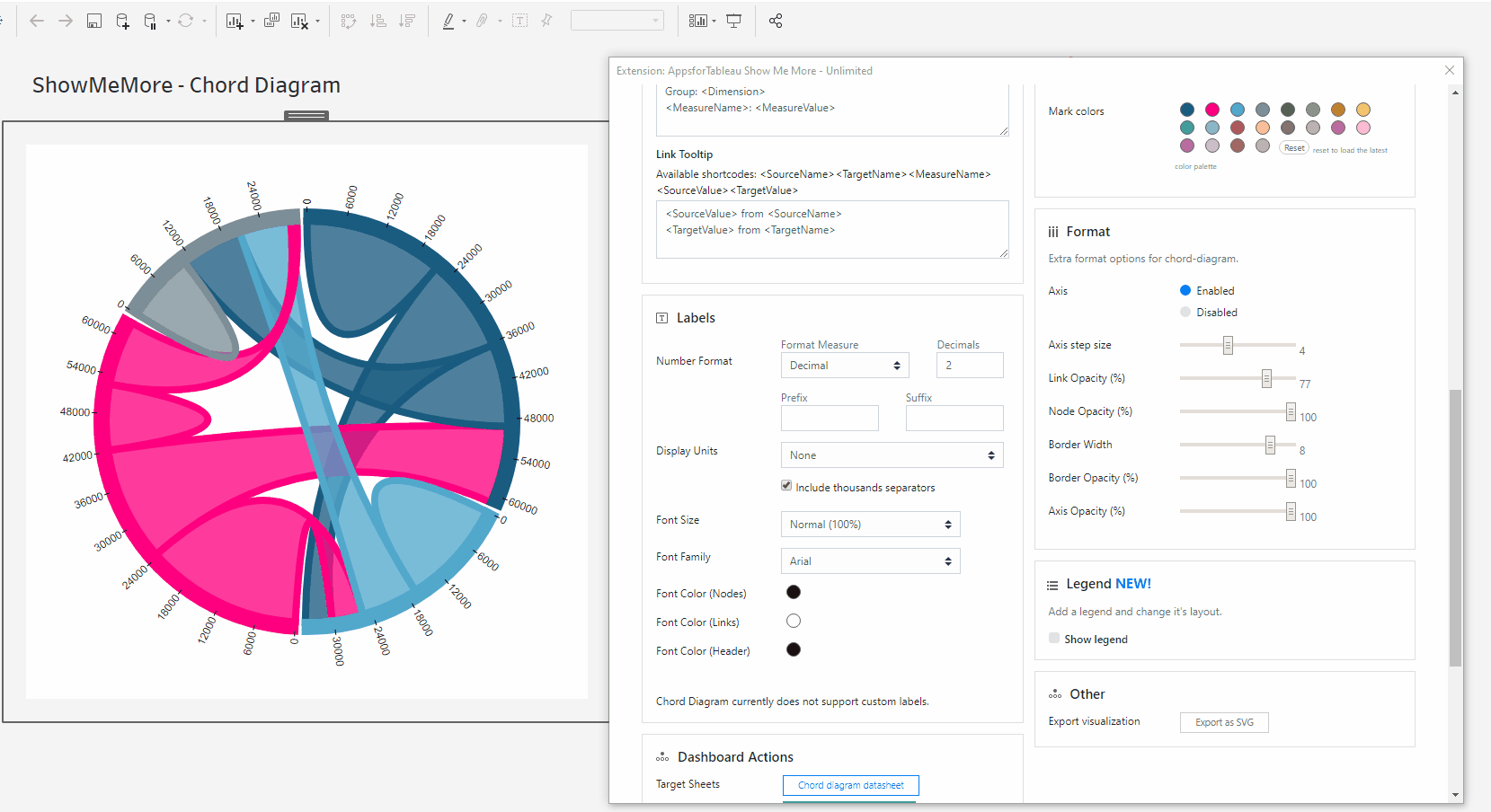The image size is (1491, 812).
Task: Click the Chord diagram datasheet button
Action: pos(850,785)
